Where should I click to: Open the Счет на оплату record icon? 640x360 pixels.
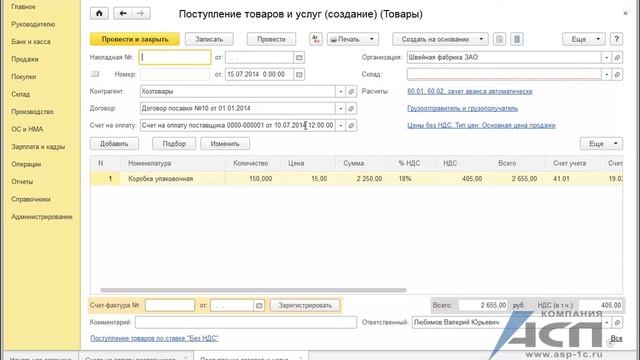coord(351,125)
